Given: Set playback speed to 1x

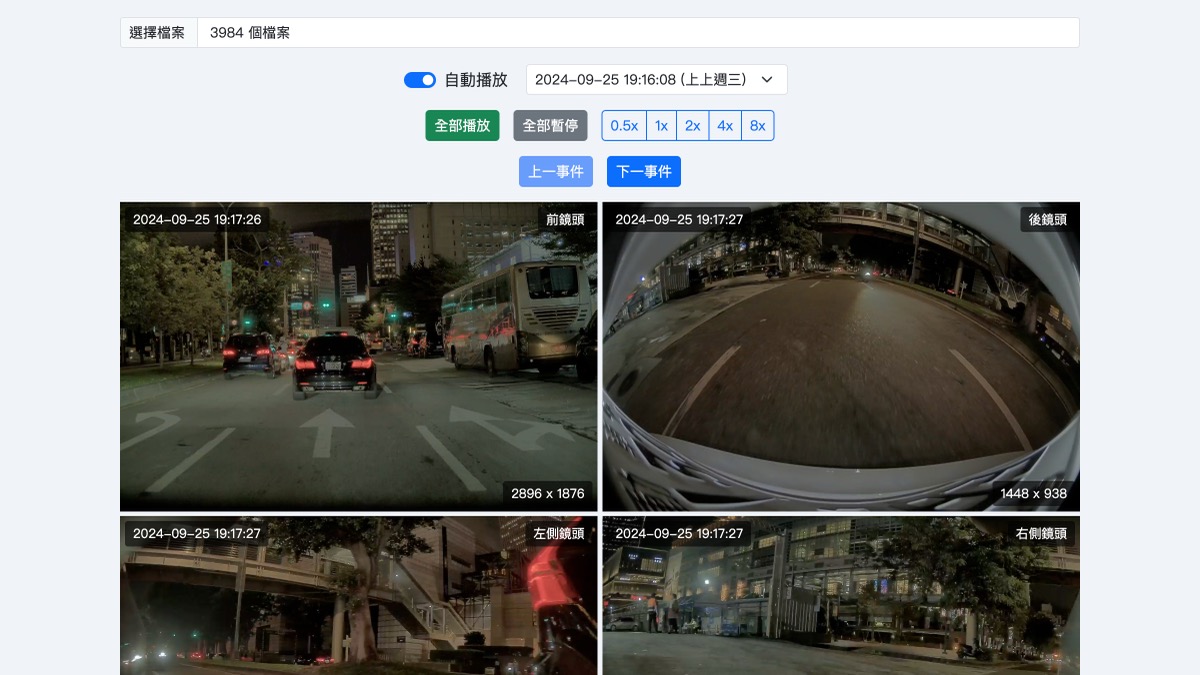Looking at the screenshot, I should (x=661, y=126).
